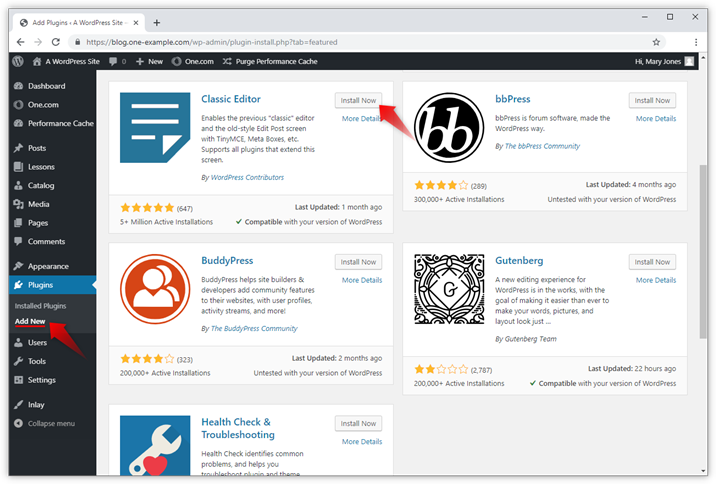716x484 pixels.
Task: View More Details for Classic Editor
Action: click(362, 119)
